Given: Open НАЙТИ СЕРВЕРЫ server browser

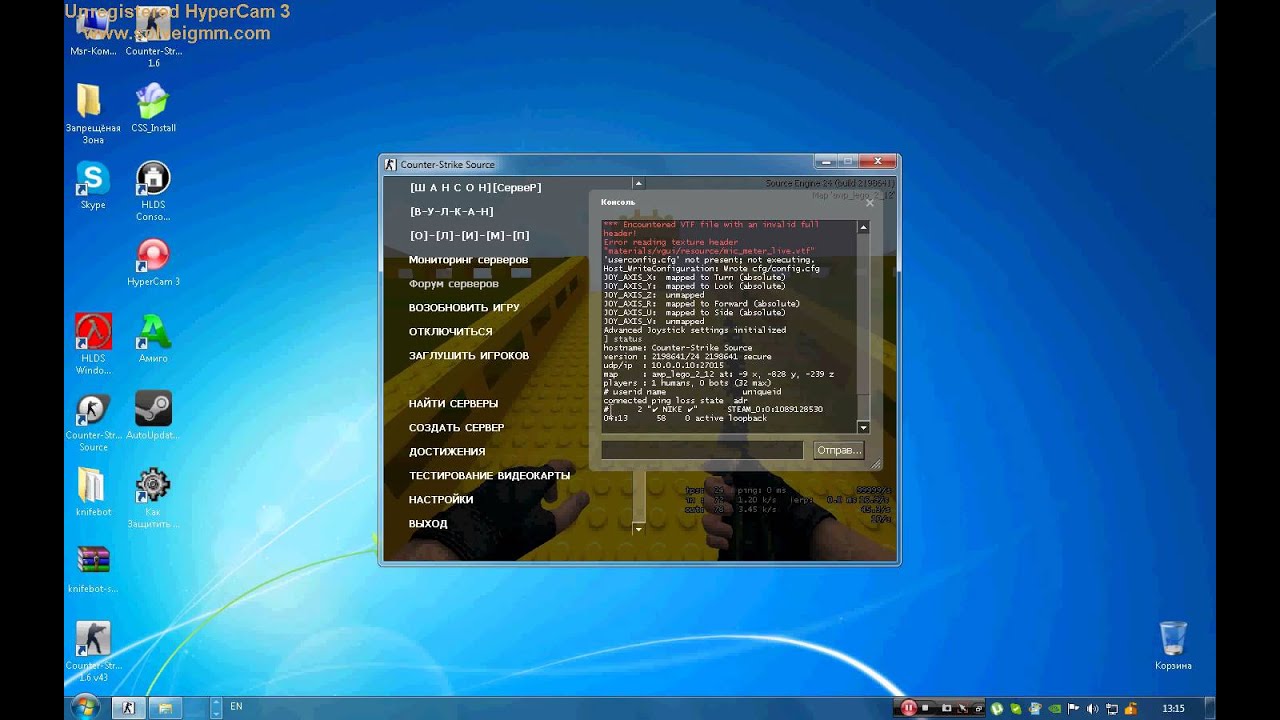Looking at the screenshot, I should [453, 404].
